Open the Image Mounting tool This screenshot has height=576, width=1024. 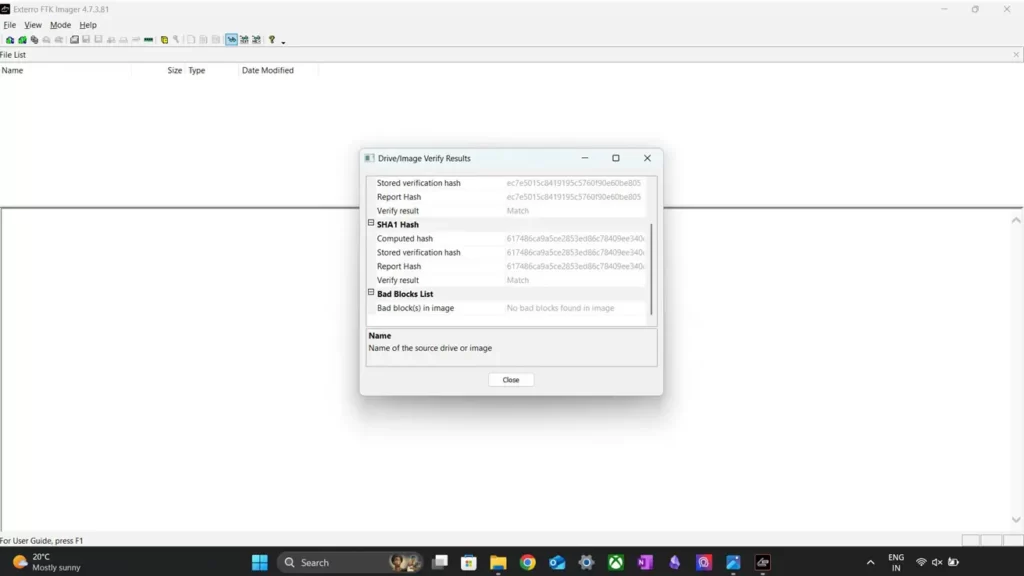click(34, 40)
